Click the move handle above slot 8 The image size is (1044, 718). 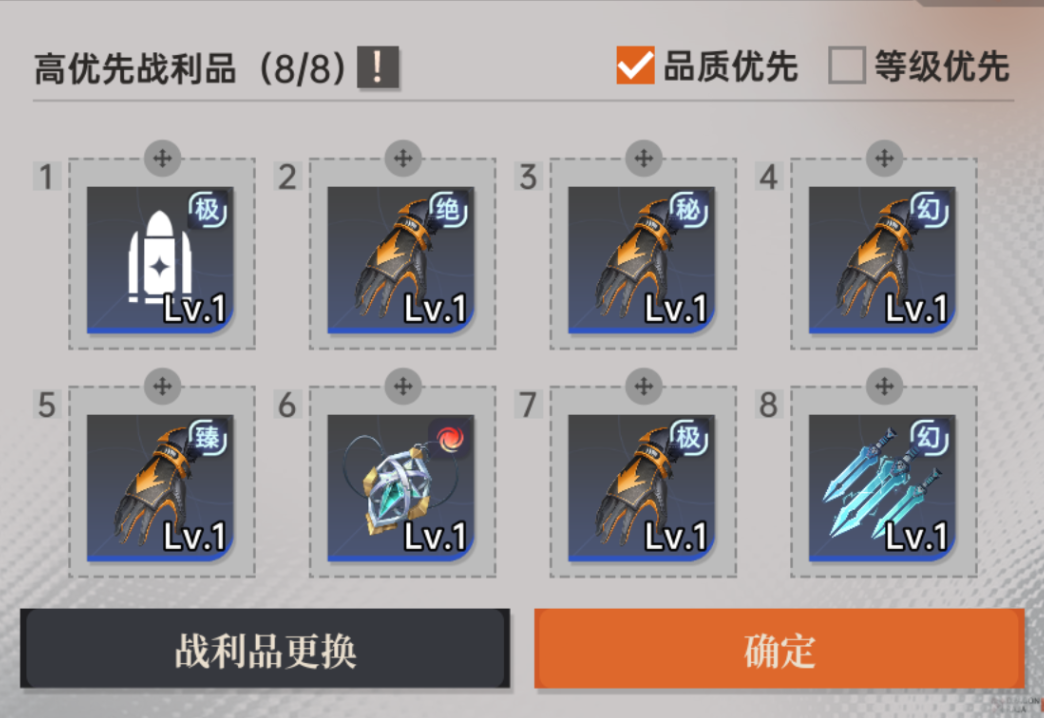[884, 386]
